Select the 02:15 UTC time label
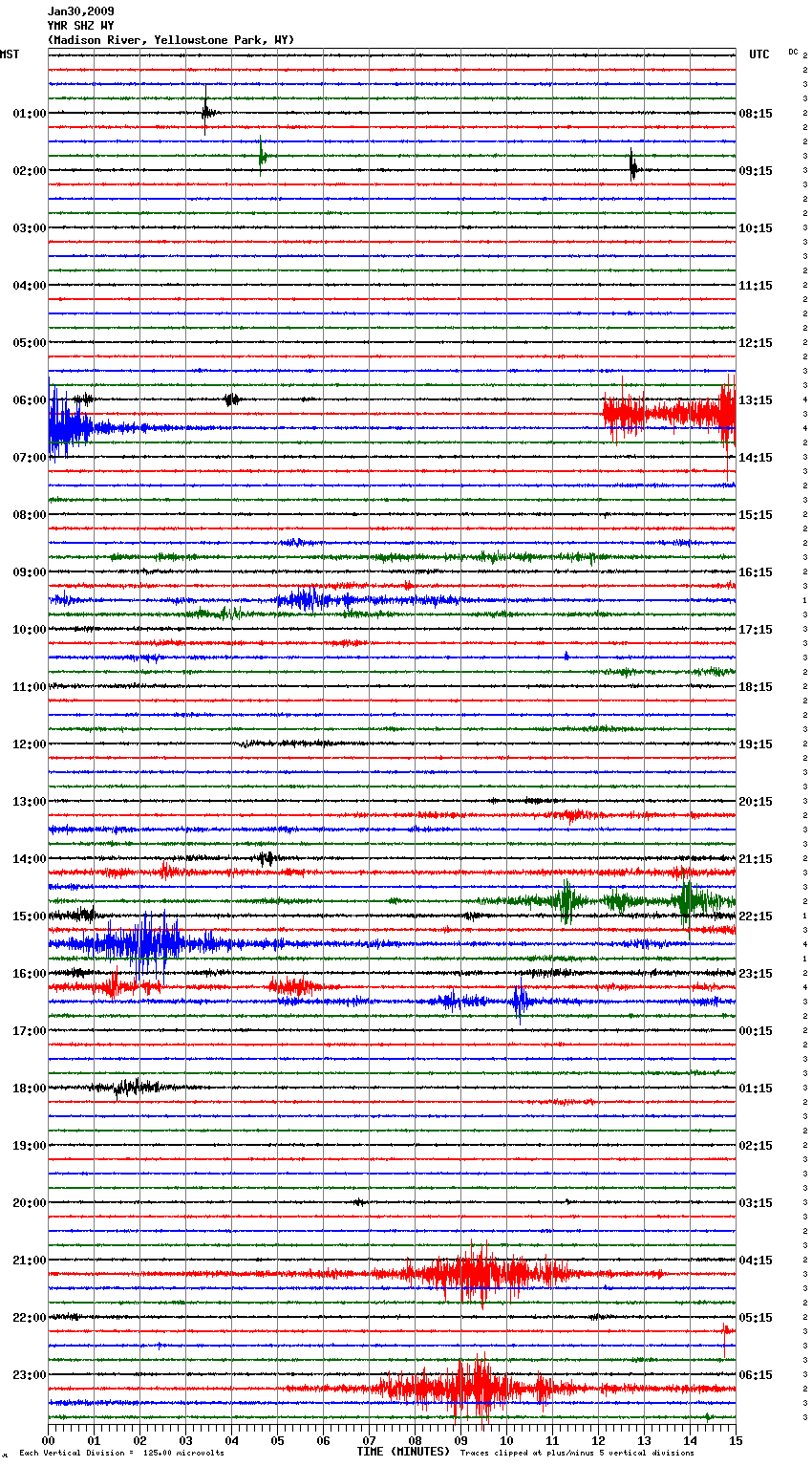The height and width of the screenshot is (1466, 812). click(756, 1146)
